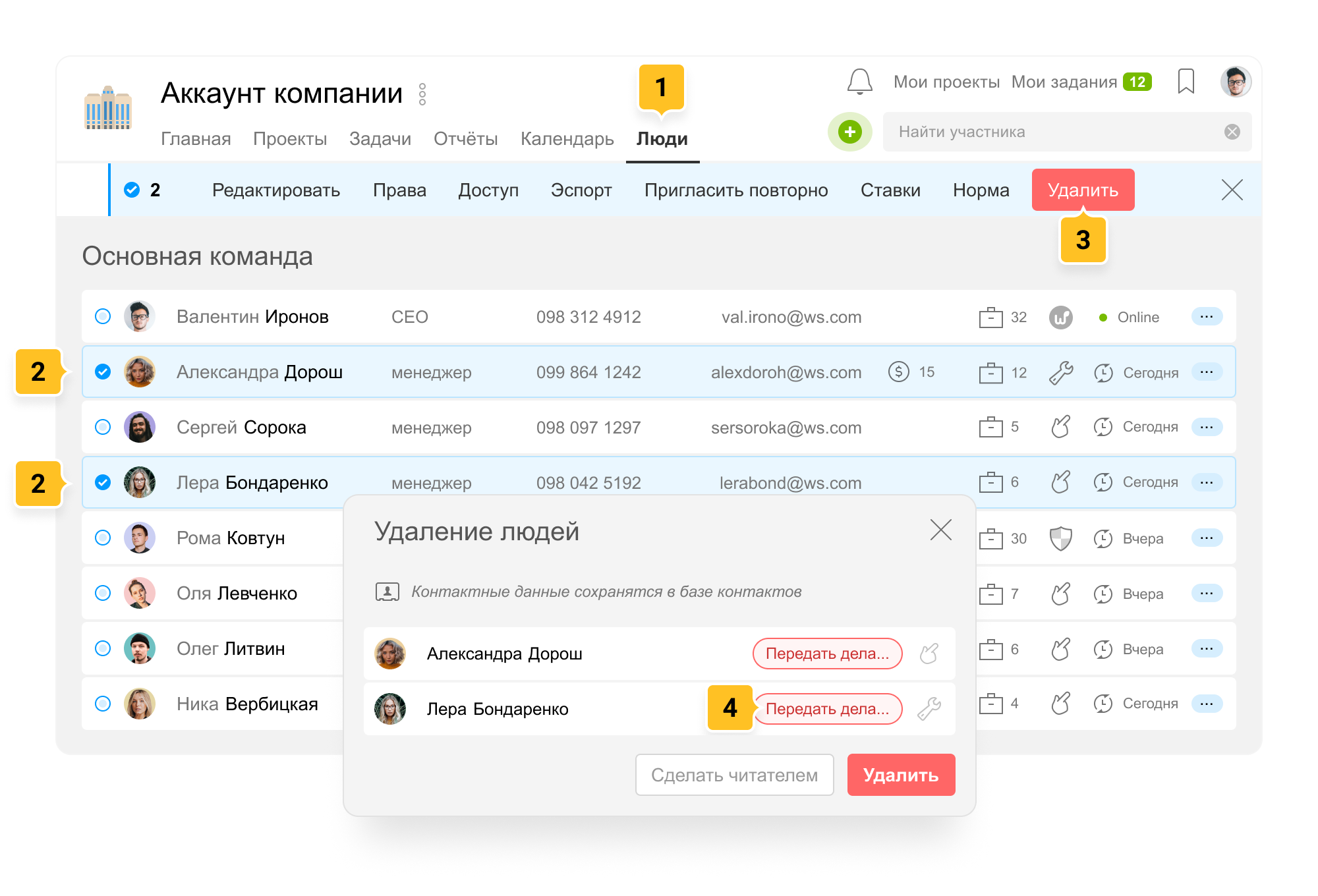Clear the participant search with the X icon
The height and width of the screenshot is (896, 1318).
click(x=1232, y=132)
